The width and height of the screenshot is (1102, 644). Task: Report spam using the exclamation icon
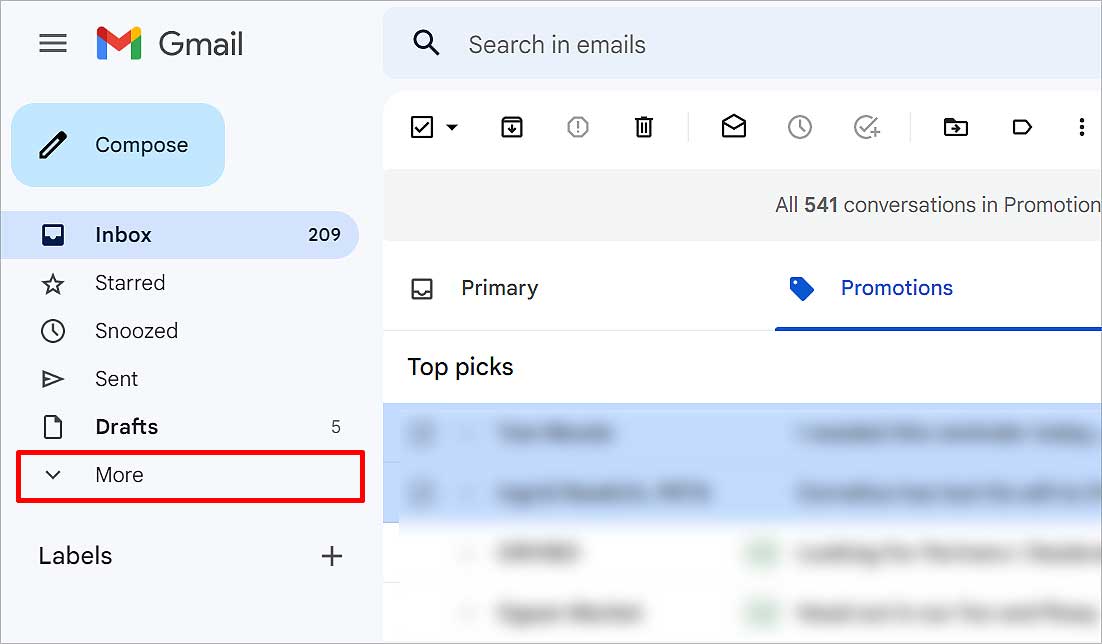click(x=578, y=127)
